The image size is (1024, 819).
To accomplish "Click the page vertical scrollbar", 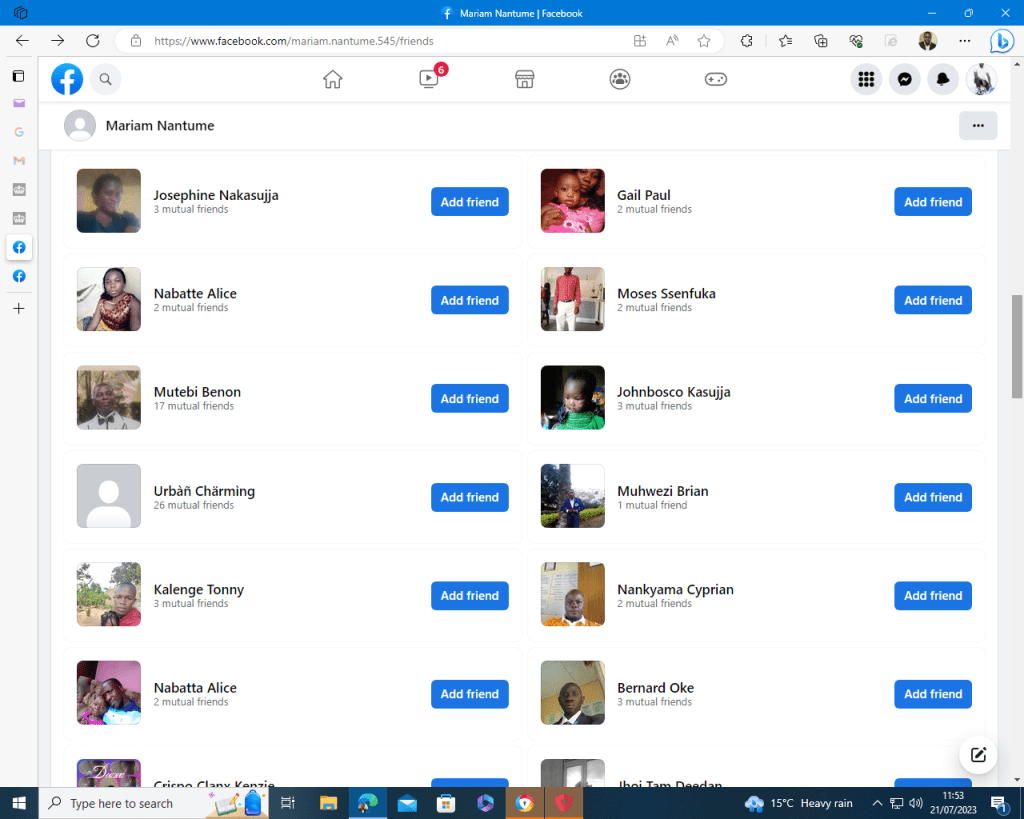I will click(1017, 345).
